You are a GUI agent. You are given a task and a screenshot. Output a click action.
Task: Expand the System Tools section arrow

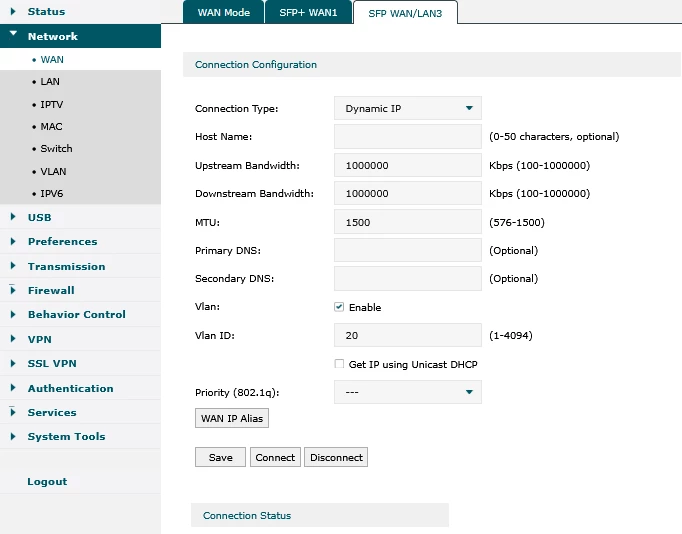(13, 436)
